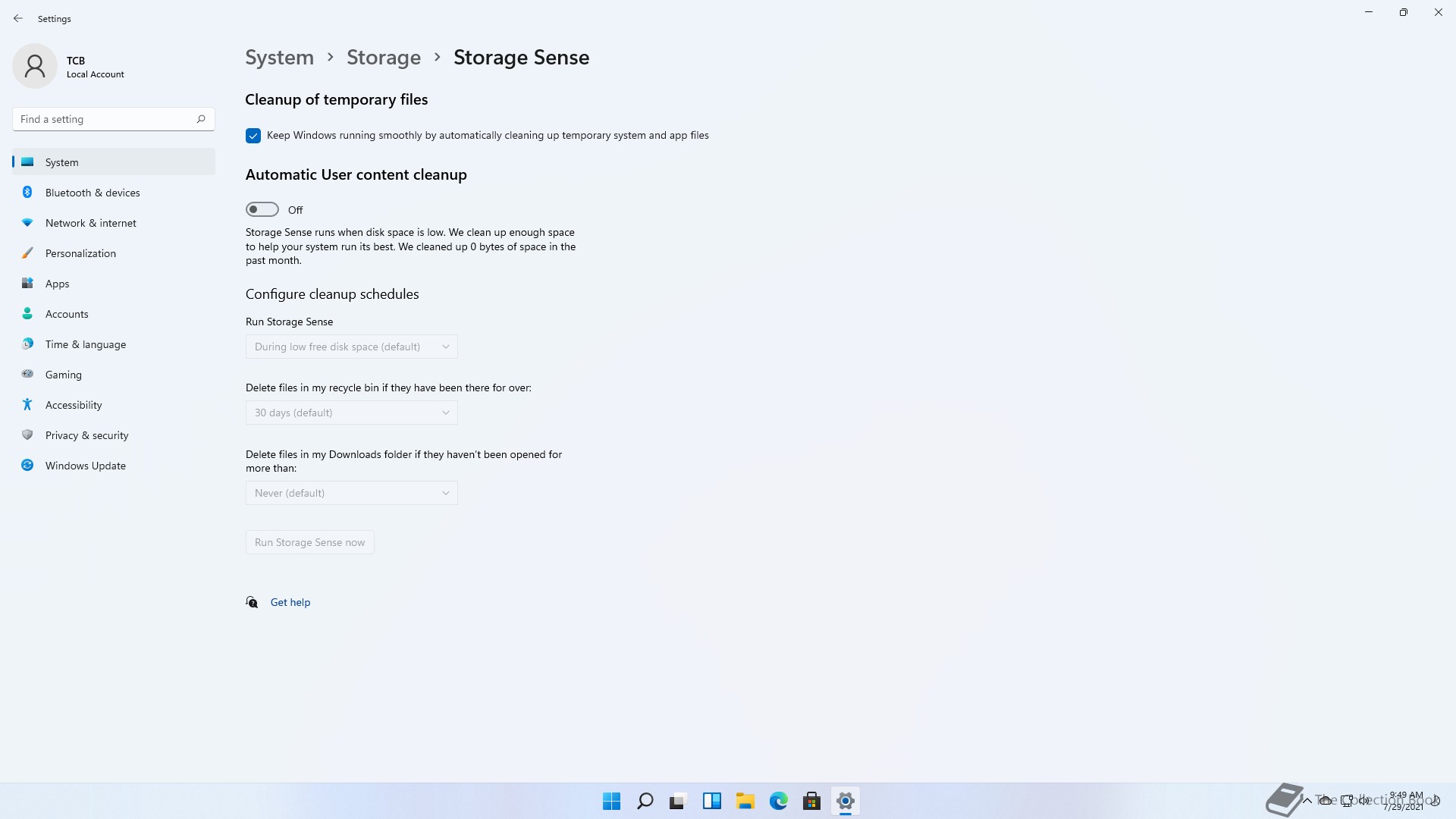The image size is (1456, 819).
Task: Open Time & language settings
Action: pos(114,344)
